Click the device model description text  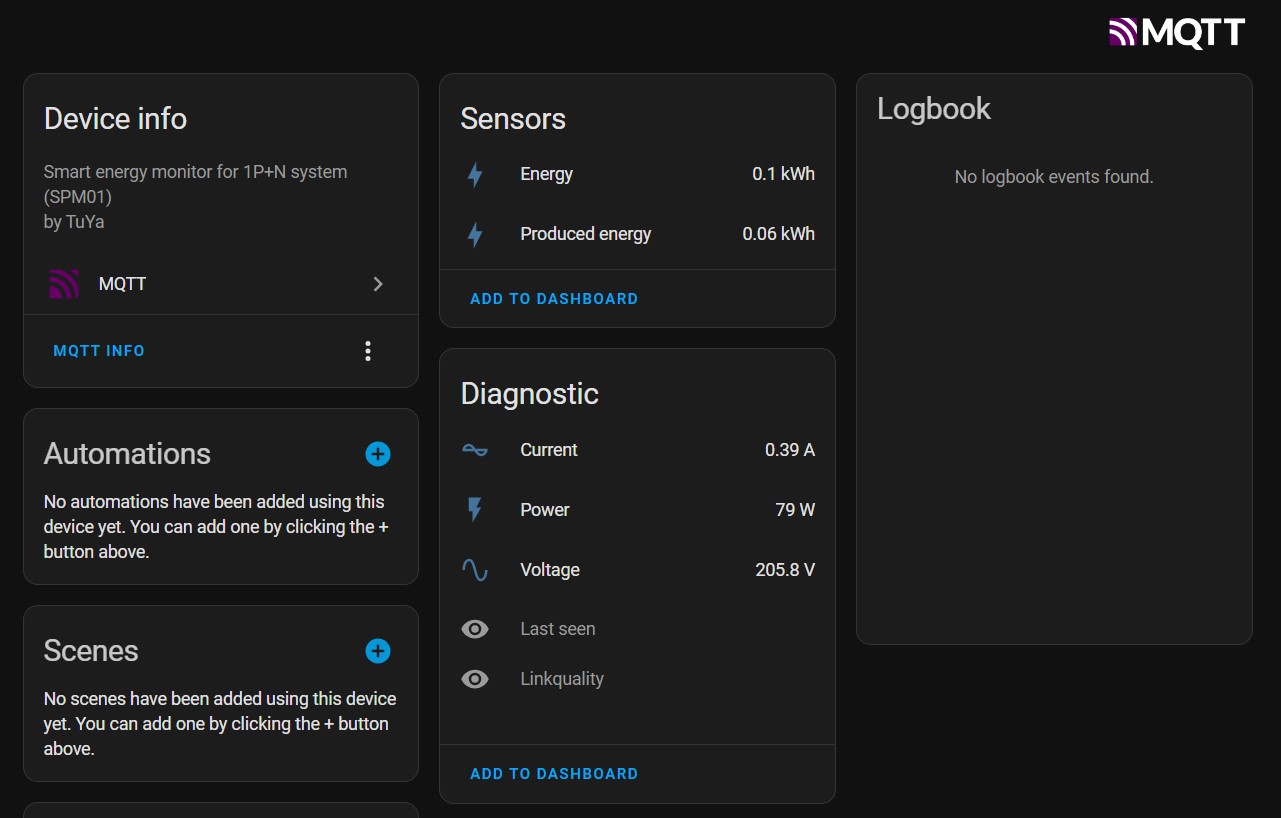195,184
